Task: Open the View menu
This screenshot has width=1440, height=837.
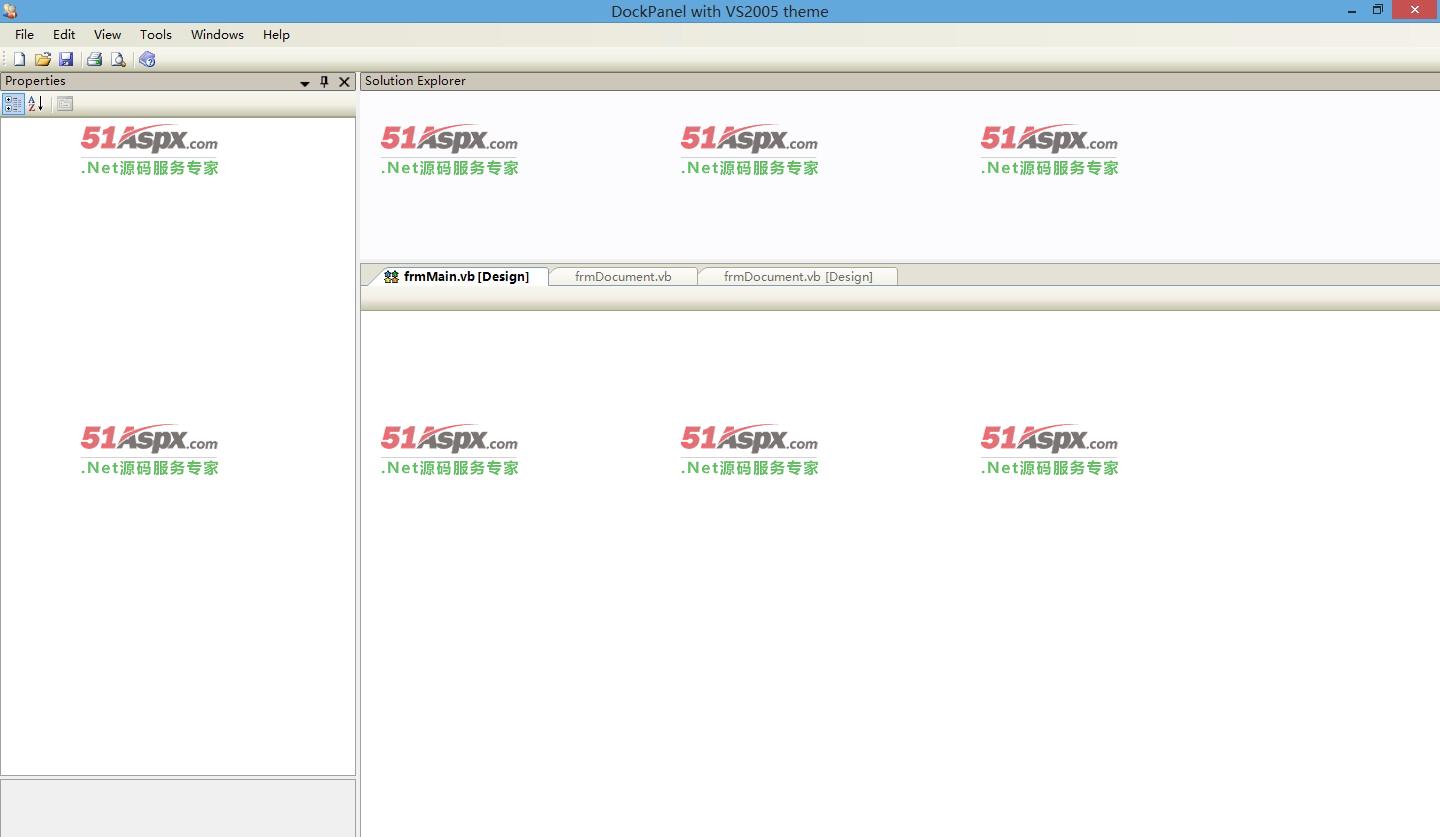Action: tap(107, 34)
